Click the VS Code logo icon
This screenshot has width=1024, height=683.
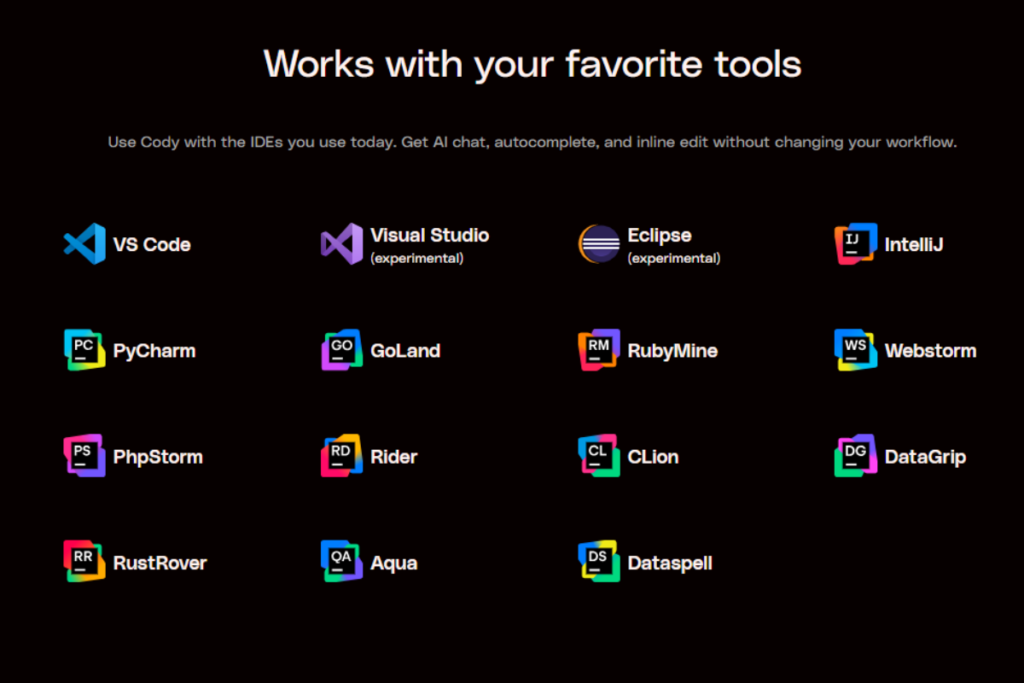pos(84,244)
